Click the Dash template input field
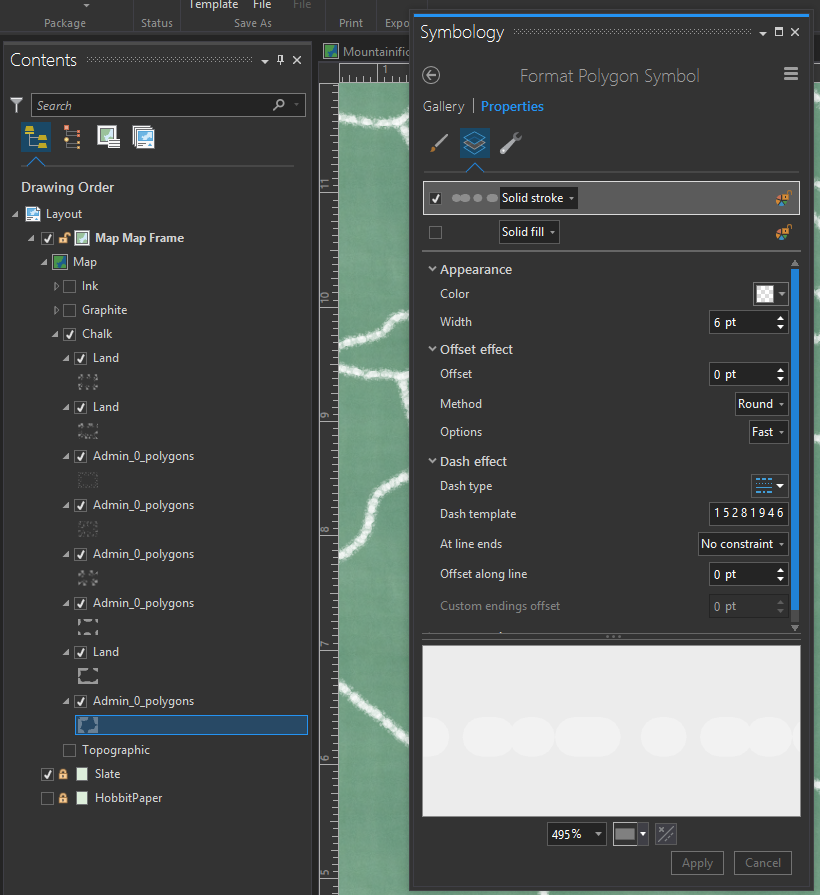This screenshot has height=895, width=820. (x=749, y=514)
